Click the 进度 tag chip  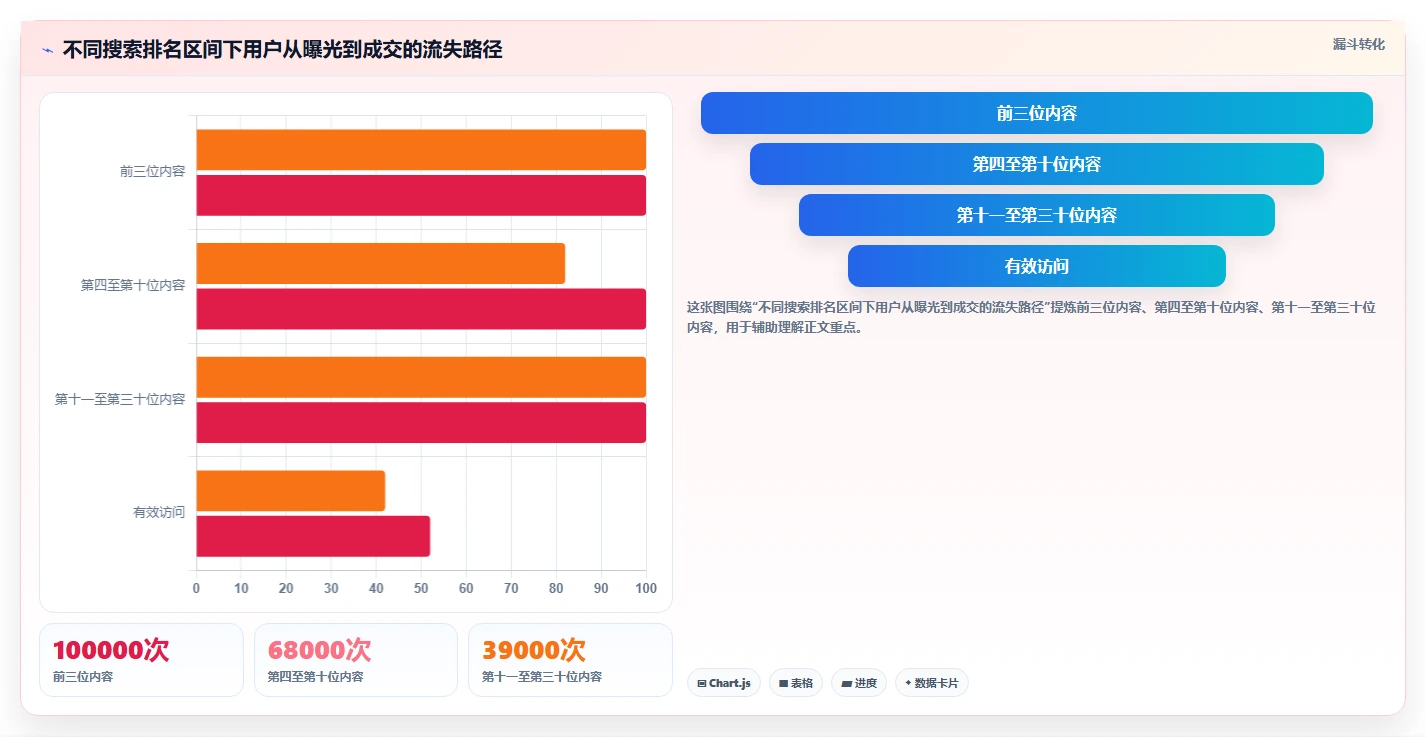coord(859,683)
